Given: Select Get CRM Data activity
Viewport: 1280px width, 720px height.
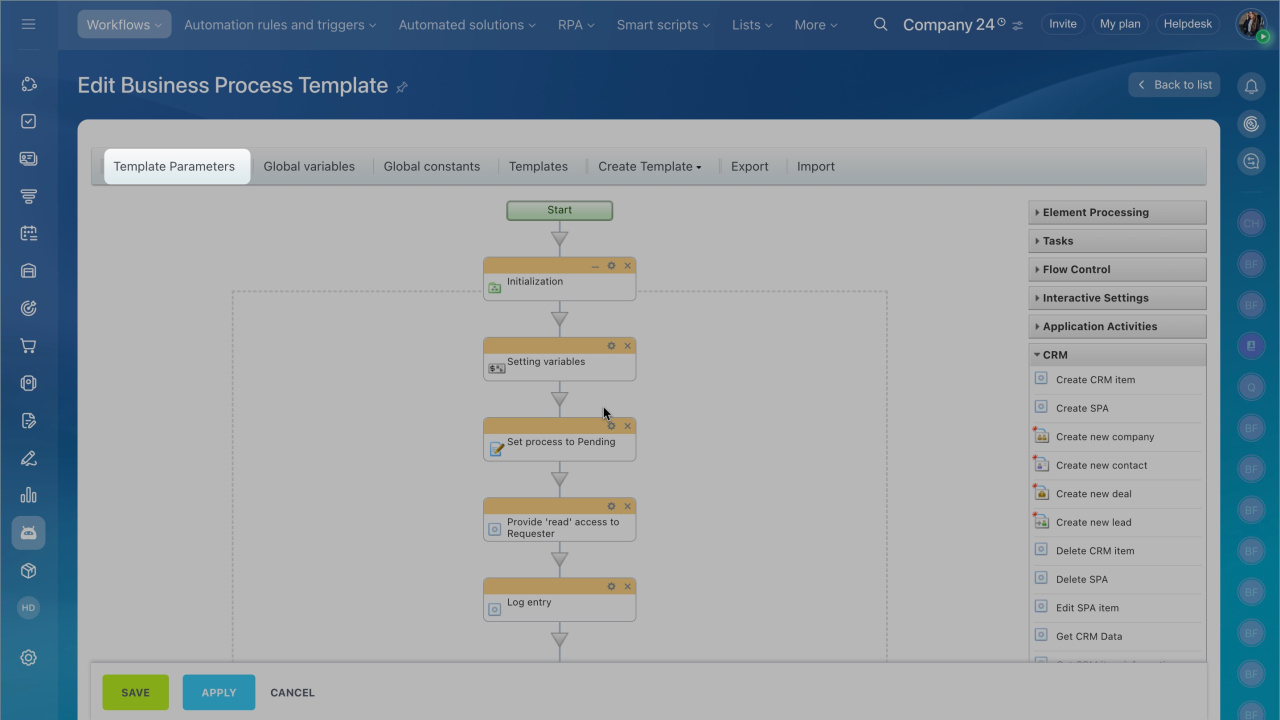Looking at the screenshot, I should [1088, 636].
